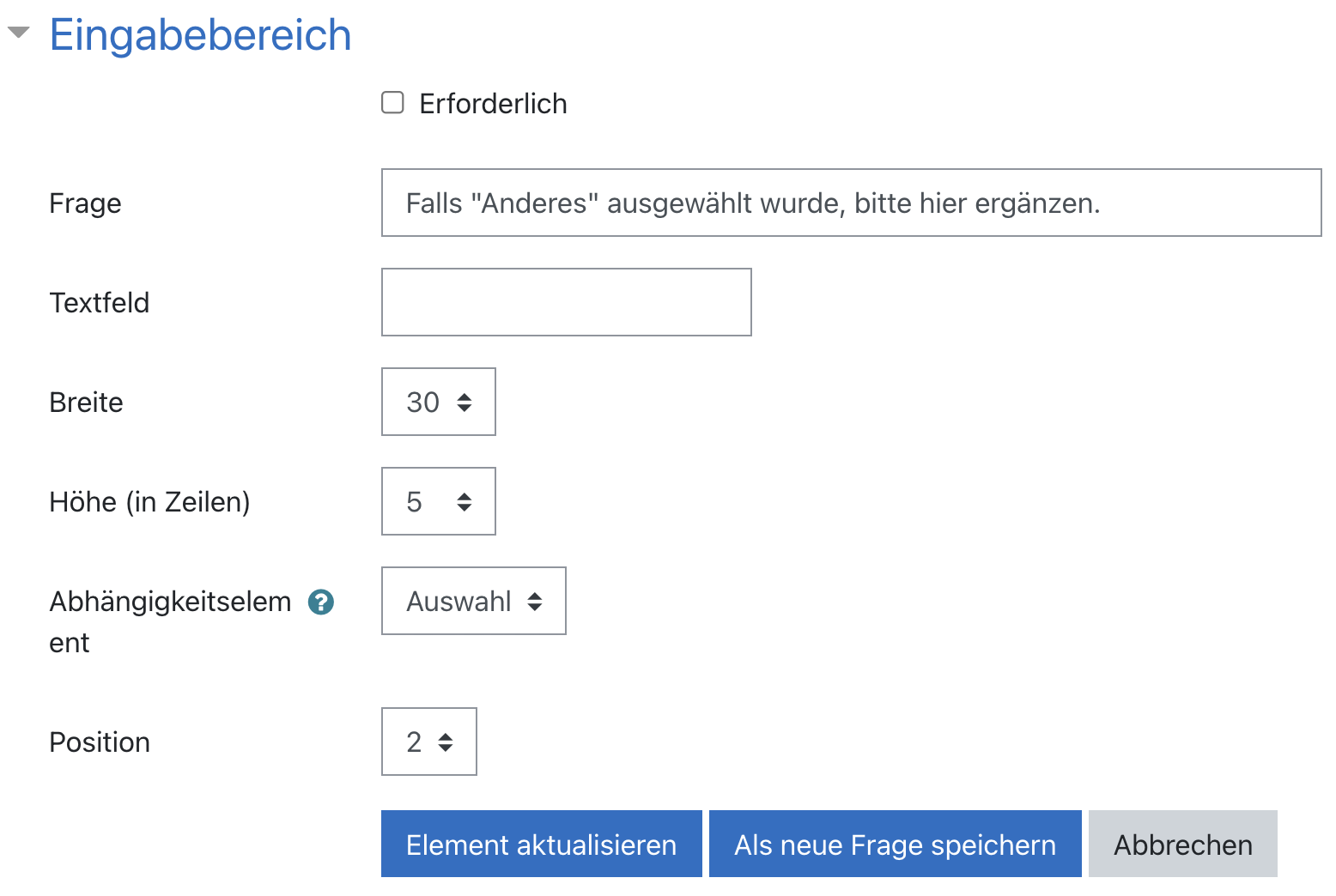Click Als neue Frage speichern
The image size is (1336, 896).
click(x=895, y=845)
